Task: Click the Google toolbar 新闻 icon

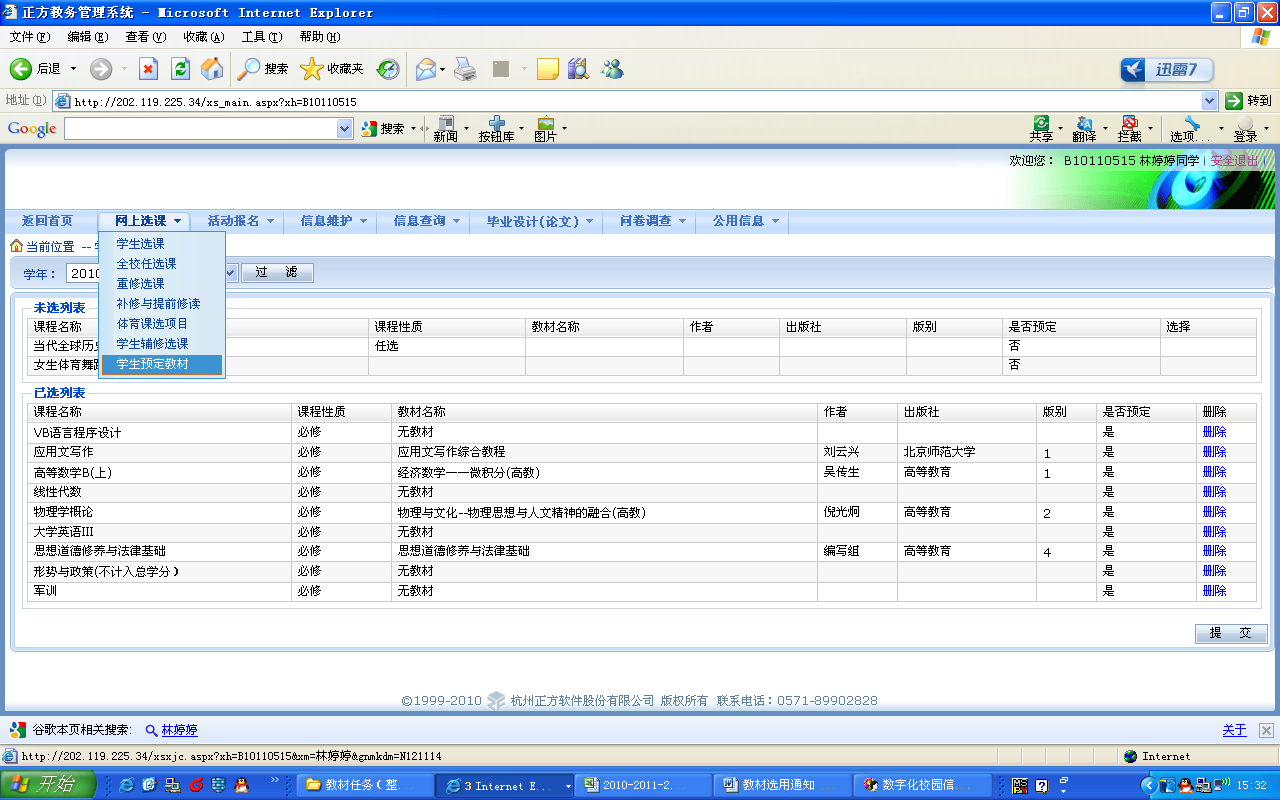Action: pos(445,128)
